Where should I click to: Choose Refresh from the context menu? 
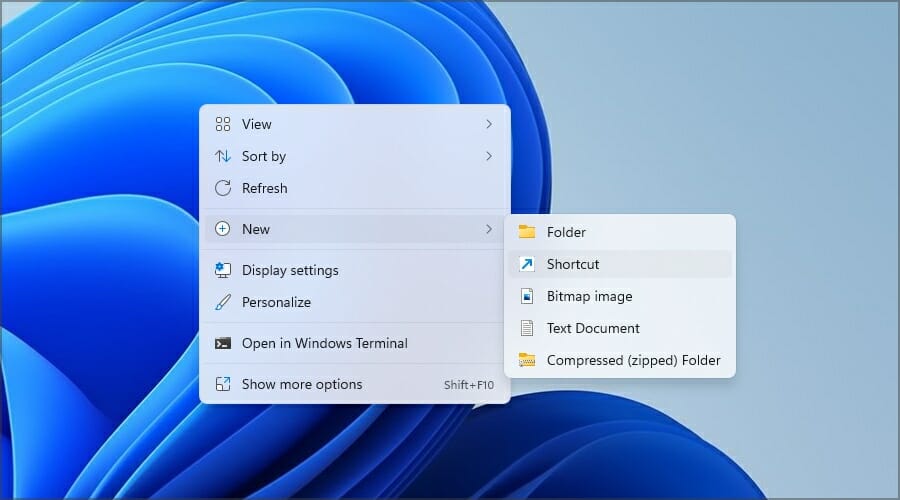coord(355,188)
